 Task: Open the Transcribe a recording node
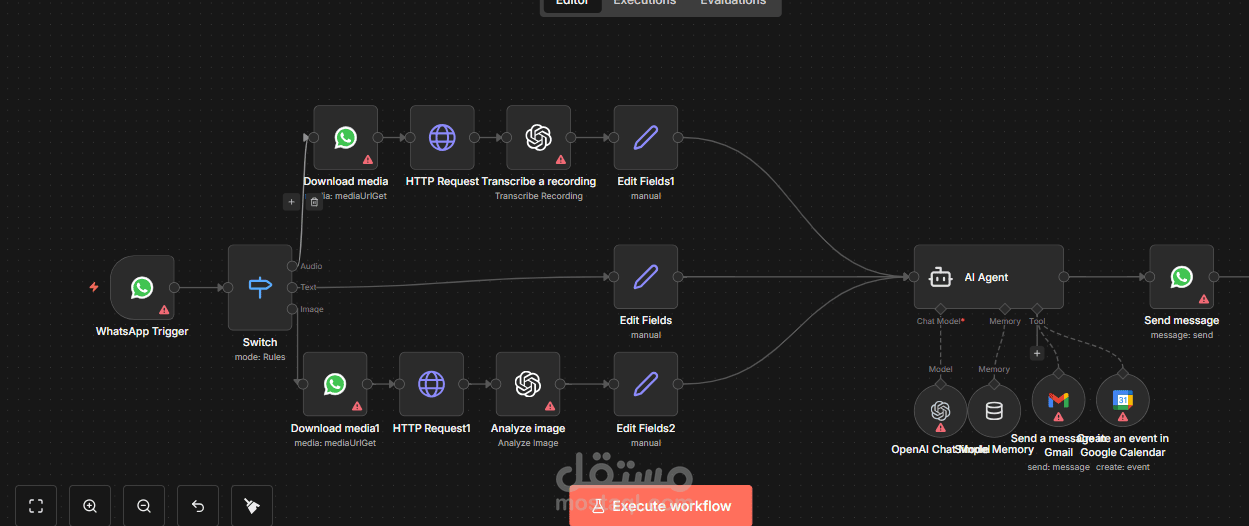[x=539, y=138]
